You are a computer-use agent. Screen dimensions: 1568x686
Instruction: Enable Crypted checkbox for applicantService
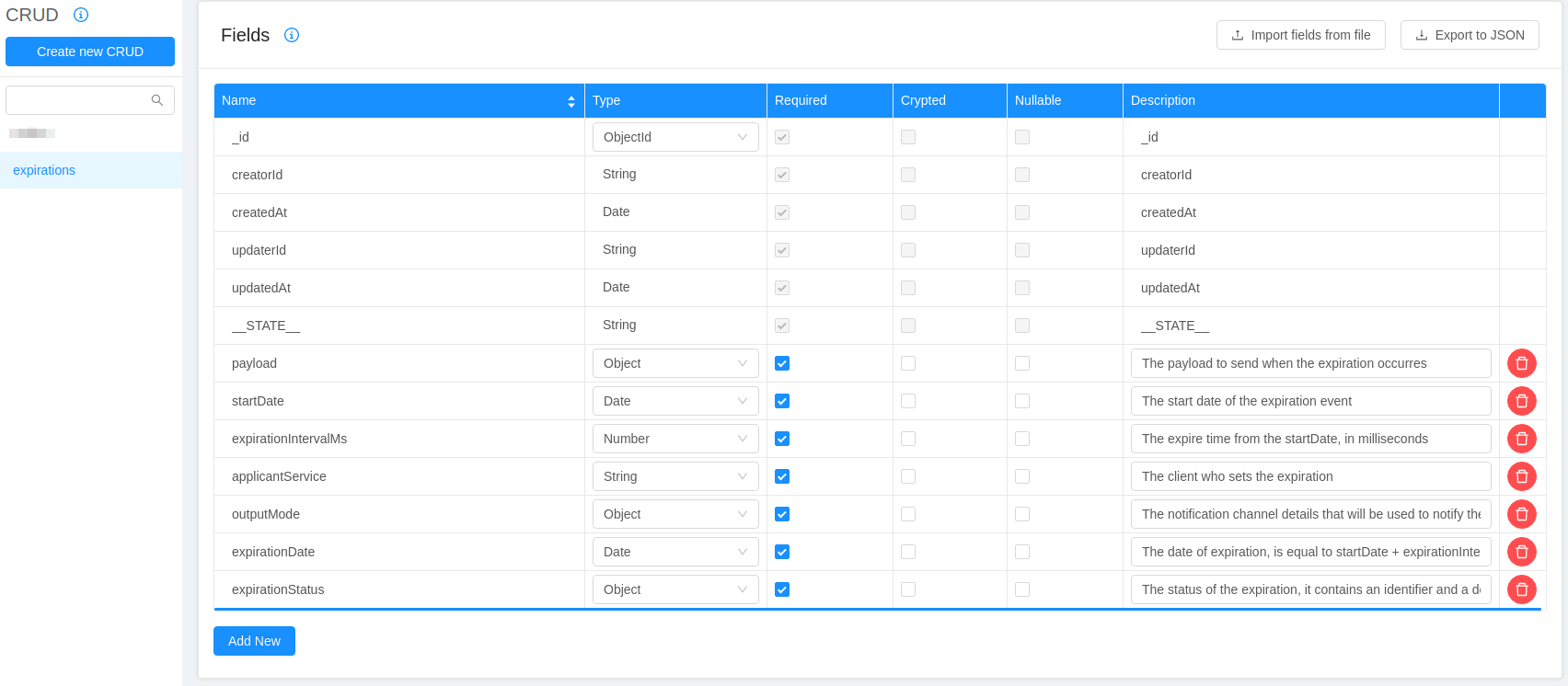tap(908, 476)
